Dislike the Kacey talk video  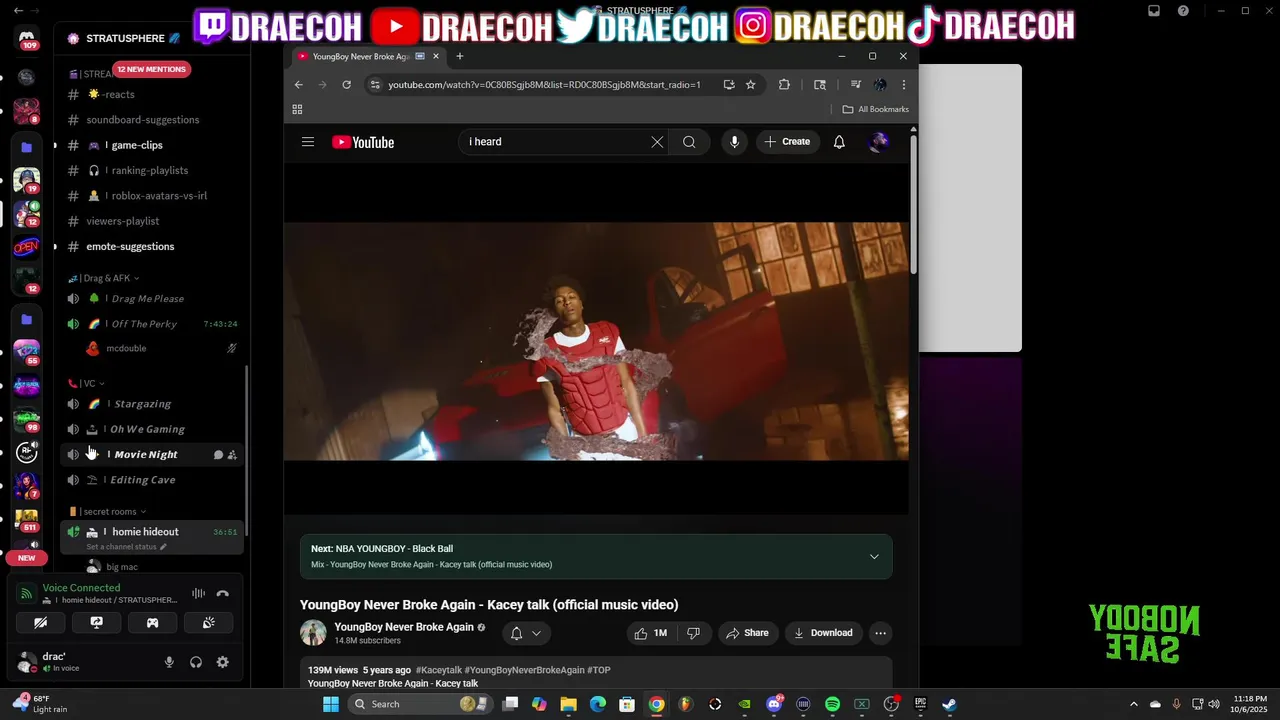point(694,633)
